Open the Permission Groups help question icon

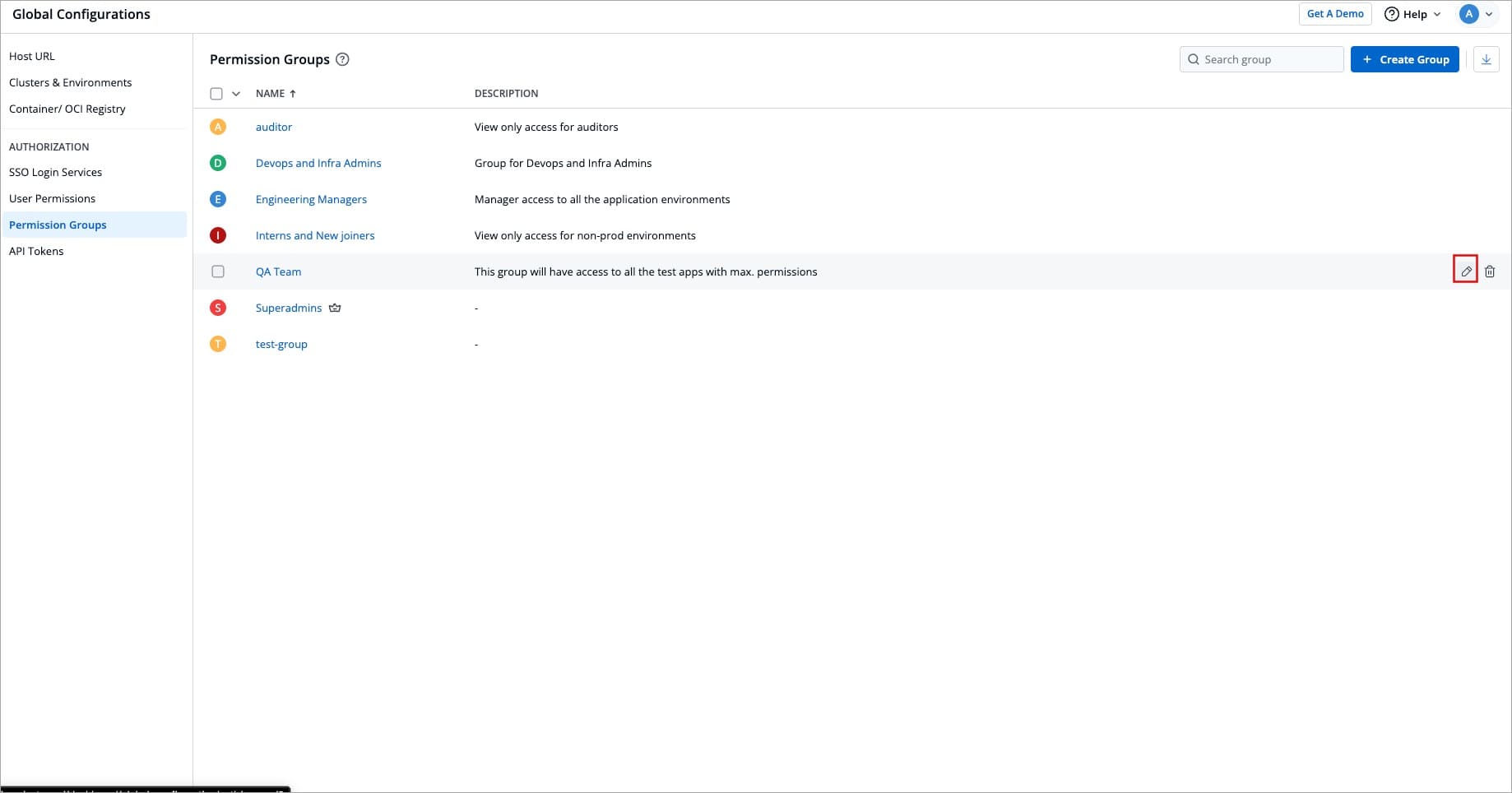pyautogui.click(x=343, y=59)
